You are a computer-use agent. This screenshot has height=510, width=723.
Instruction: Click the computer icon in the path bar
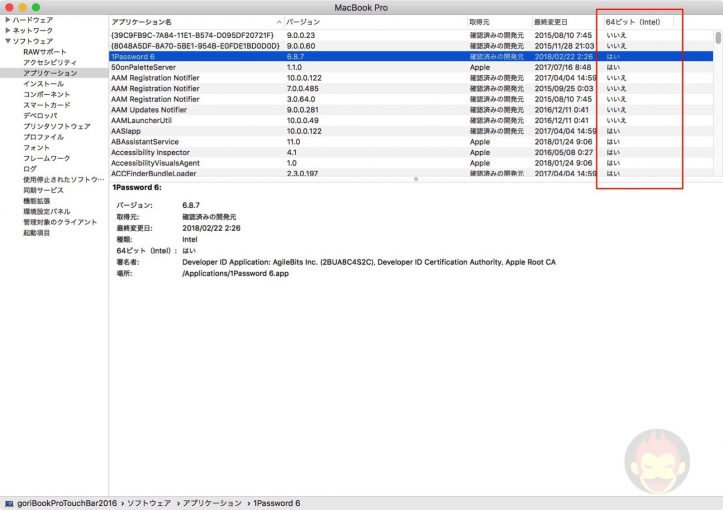tap(9, 503)
